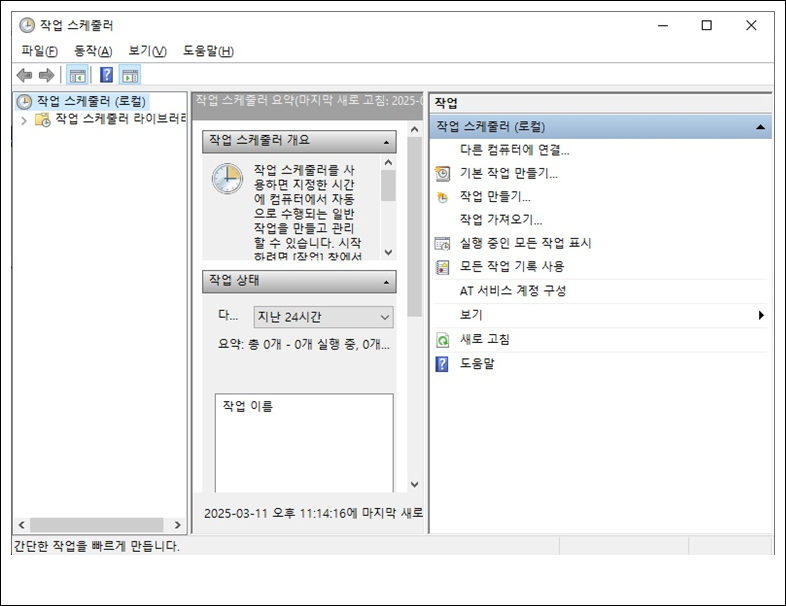Image resolution: width=786 pixels, height=606 pixels.
Task: Open the 도움말(H) menu
Action: pos(208,51)
